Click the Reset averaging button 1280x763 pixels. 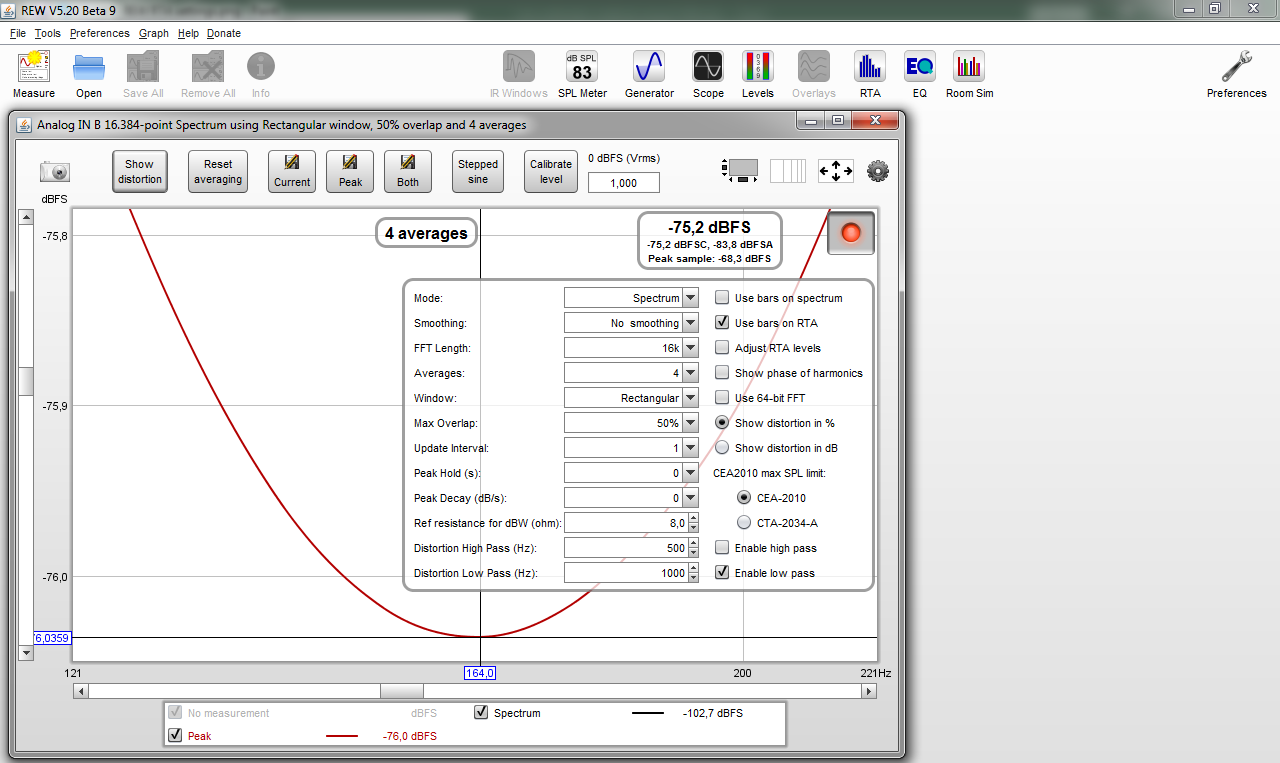(x=218, y=171)
